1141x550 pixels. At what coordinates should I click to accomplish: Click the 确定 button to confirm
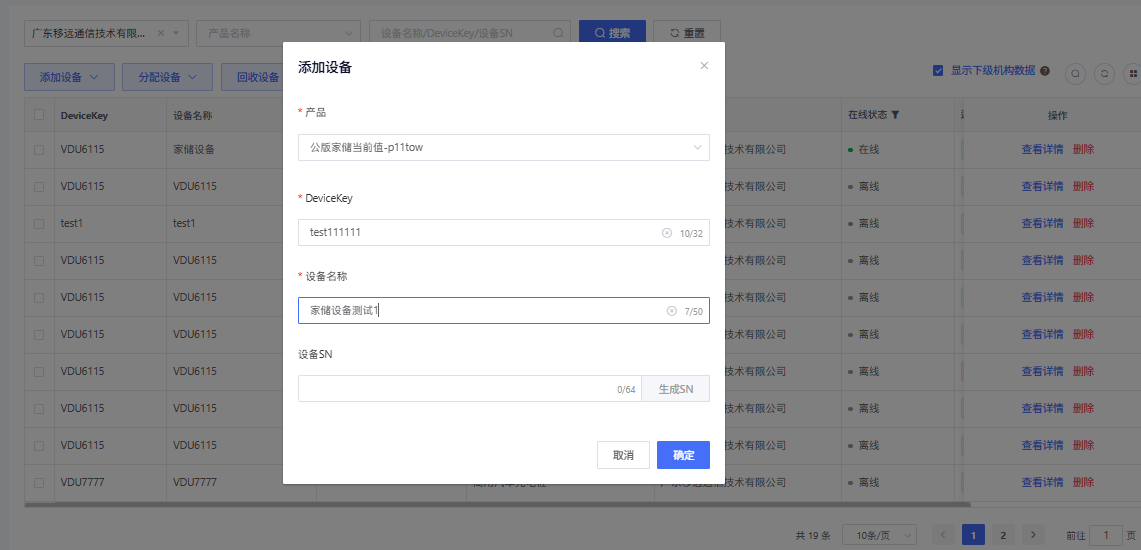coord(683,455)
